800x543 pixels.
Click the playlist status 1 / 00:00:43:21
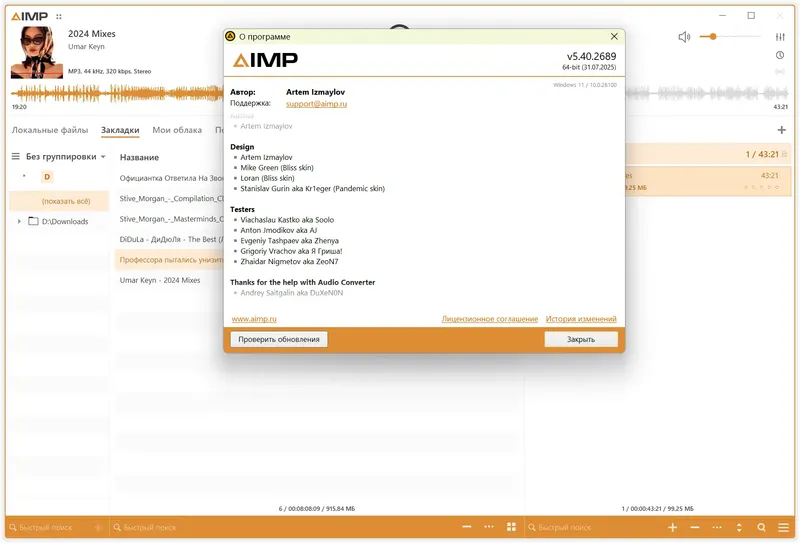point(658,509)
